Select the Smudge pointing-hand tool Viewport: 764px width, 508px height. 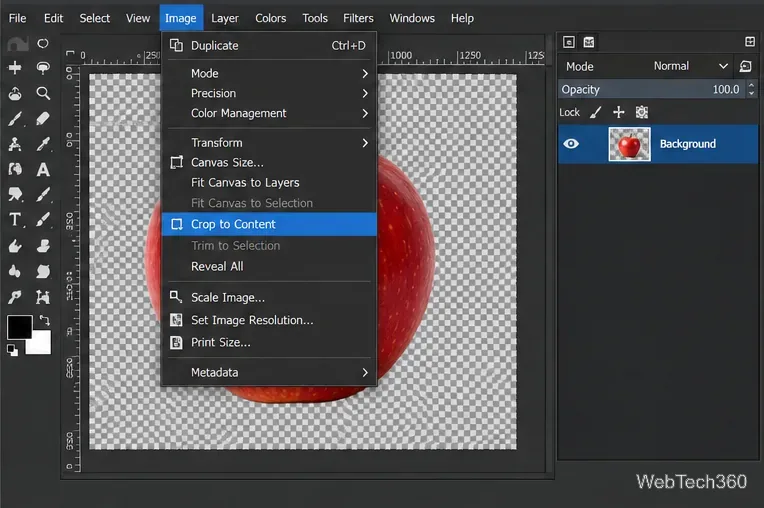tap(15, 246)
